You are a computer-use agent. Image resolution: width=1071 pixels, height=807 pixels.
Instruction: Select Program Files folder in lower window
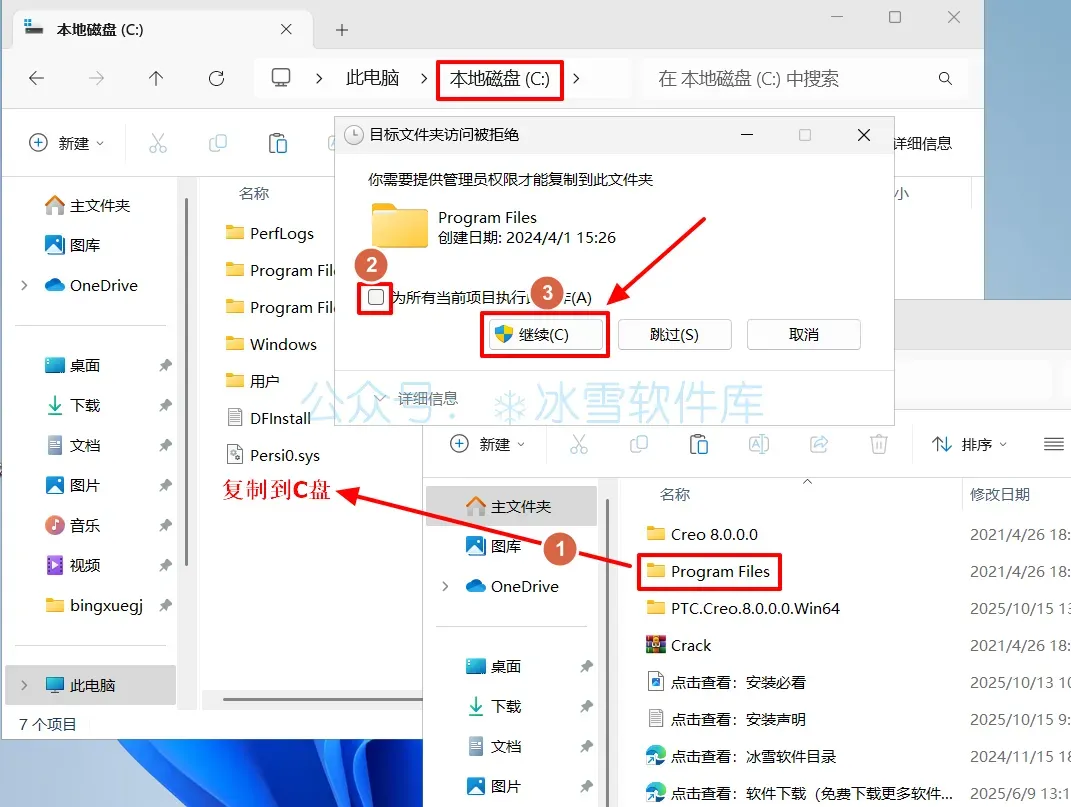(x=708, y=571)
